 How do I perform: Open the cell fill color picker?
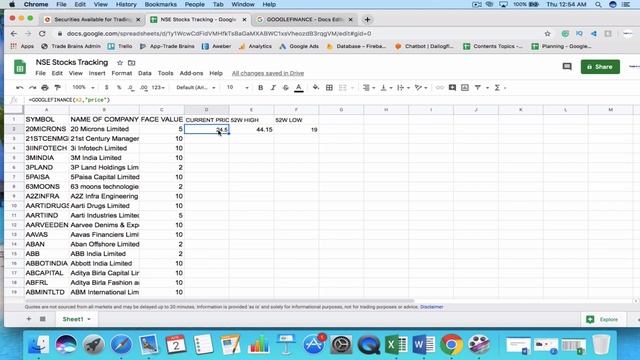click(316, 88)
